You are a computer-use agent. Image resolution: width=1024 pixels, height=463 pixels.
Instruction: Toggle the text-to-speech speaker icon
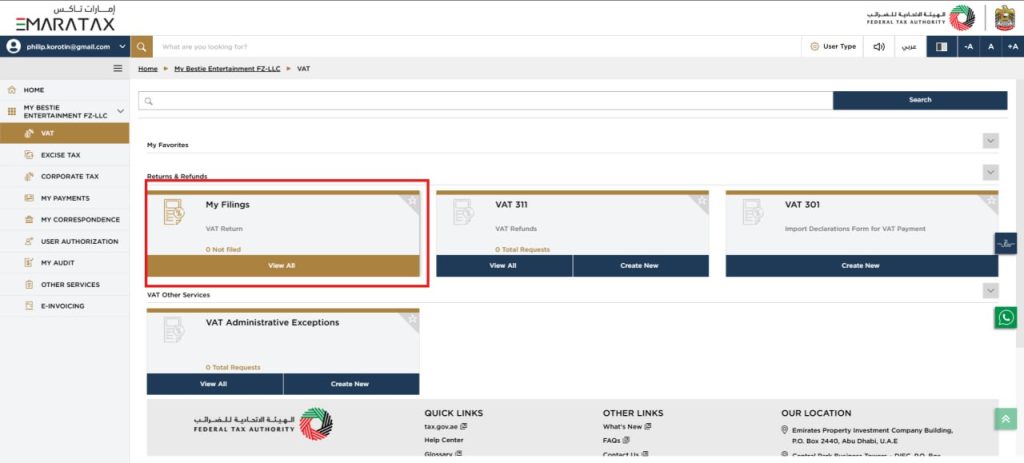879,46
